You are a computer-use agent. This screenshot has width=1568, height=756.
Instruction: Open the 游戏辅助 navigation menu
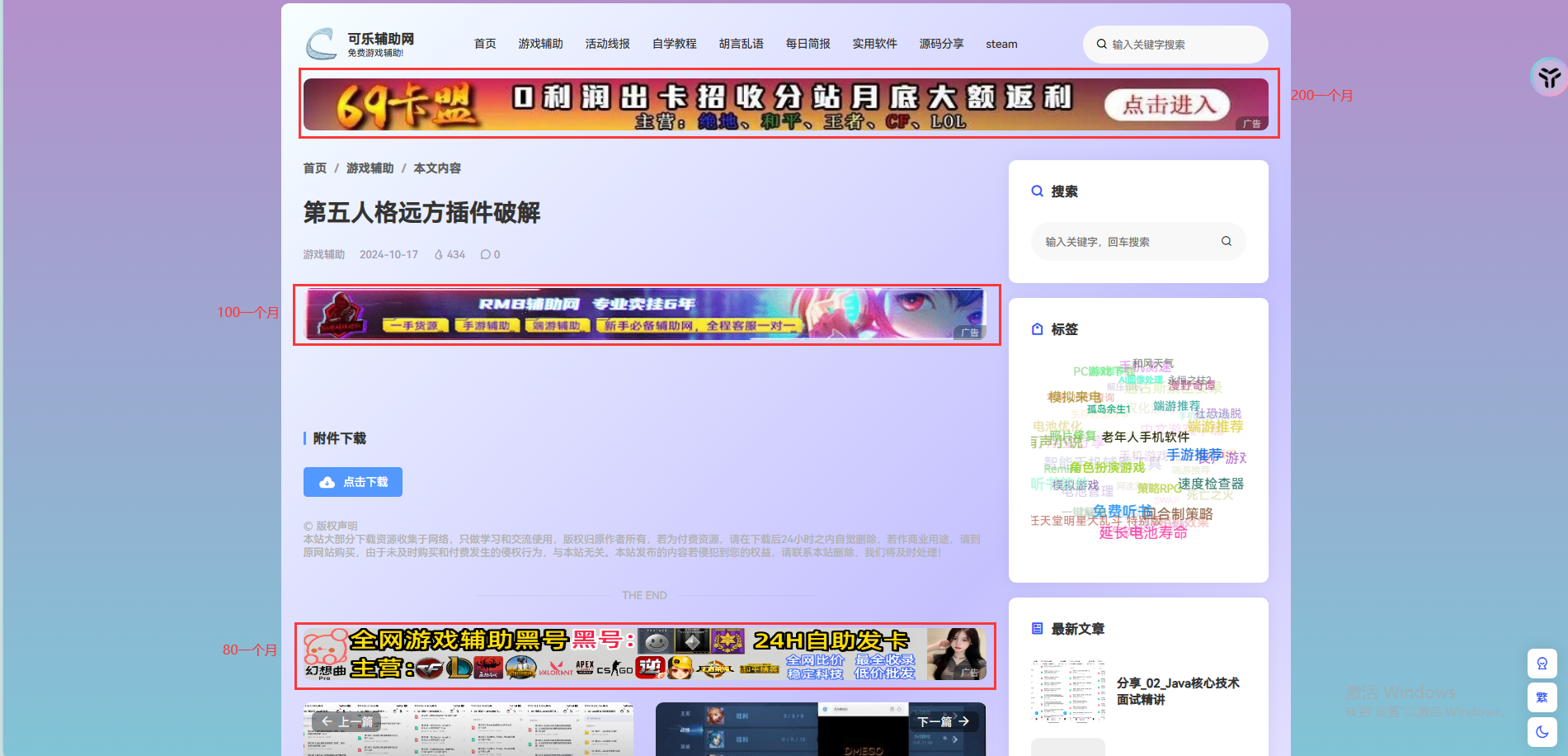(x=540, y=44)
